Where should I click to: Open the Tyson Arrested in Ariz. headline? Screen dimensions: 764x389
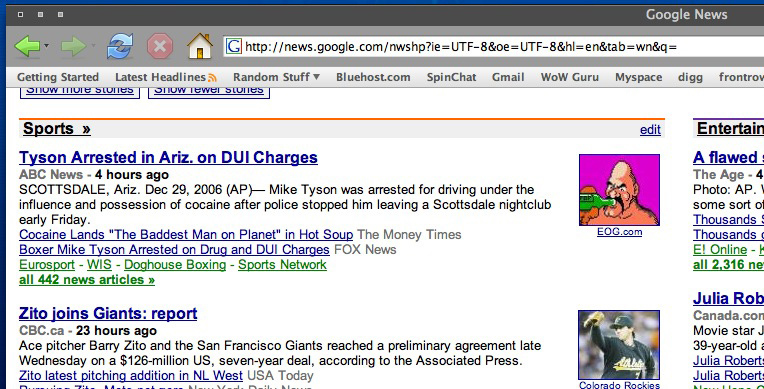pyautogui.click(x=168, y=157)
